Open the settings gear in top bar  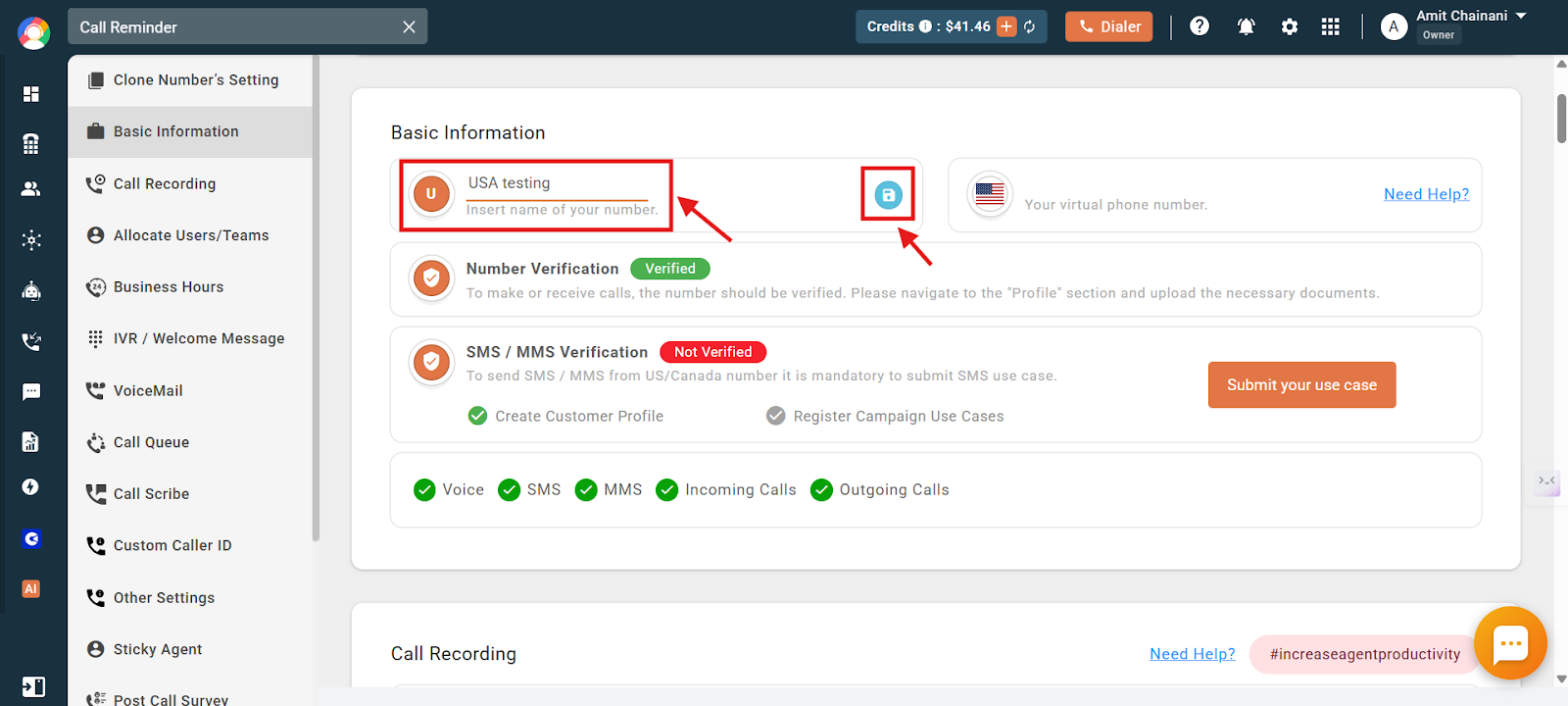point(1290,26)
